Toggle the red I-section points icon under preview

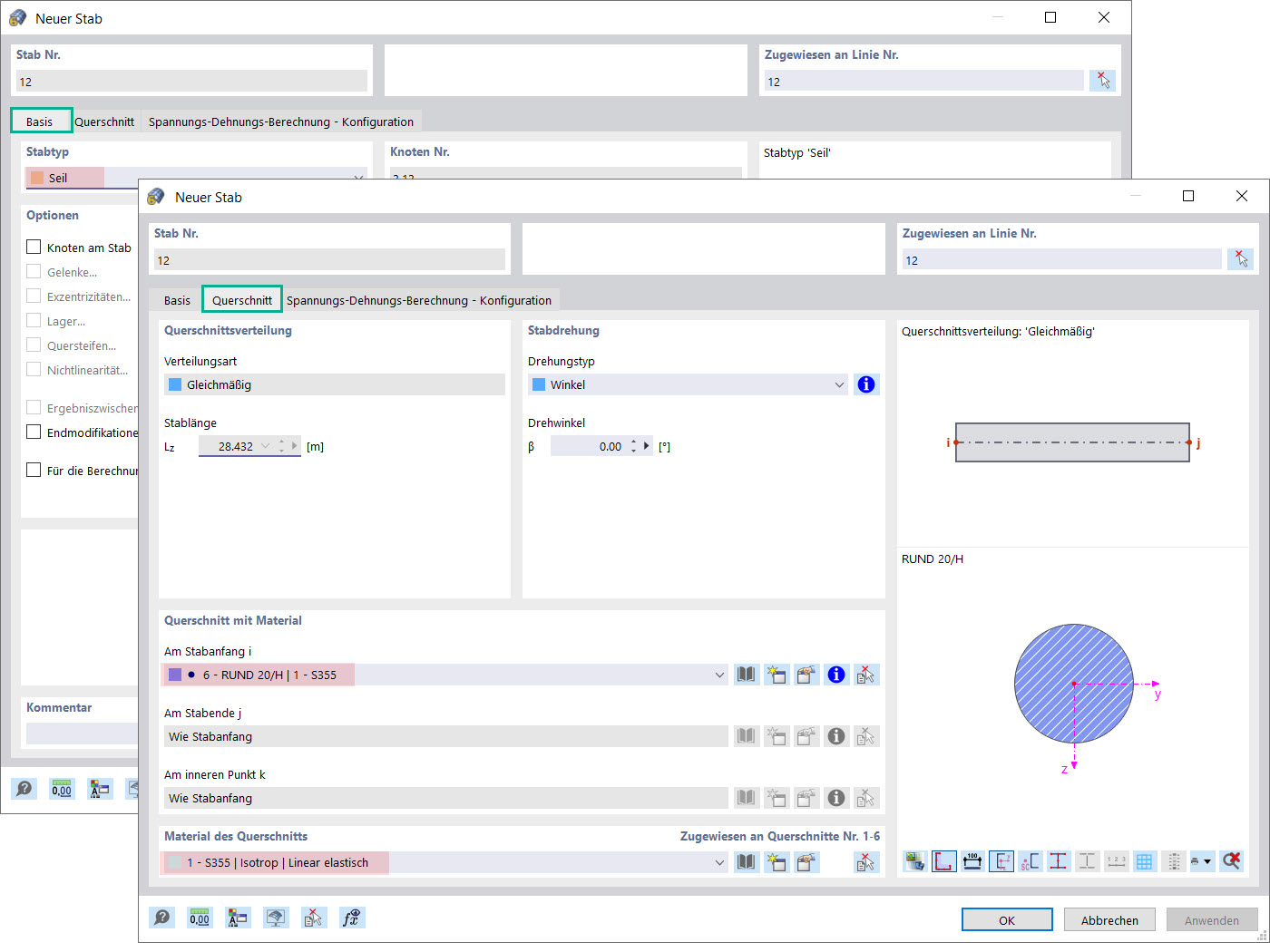[1059, 860]
